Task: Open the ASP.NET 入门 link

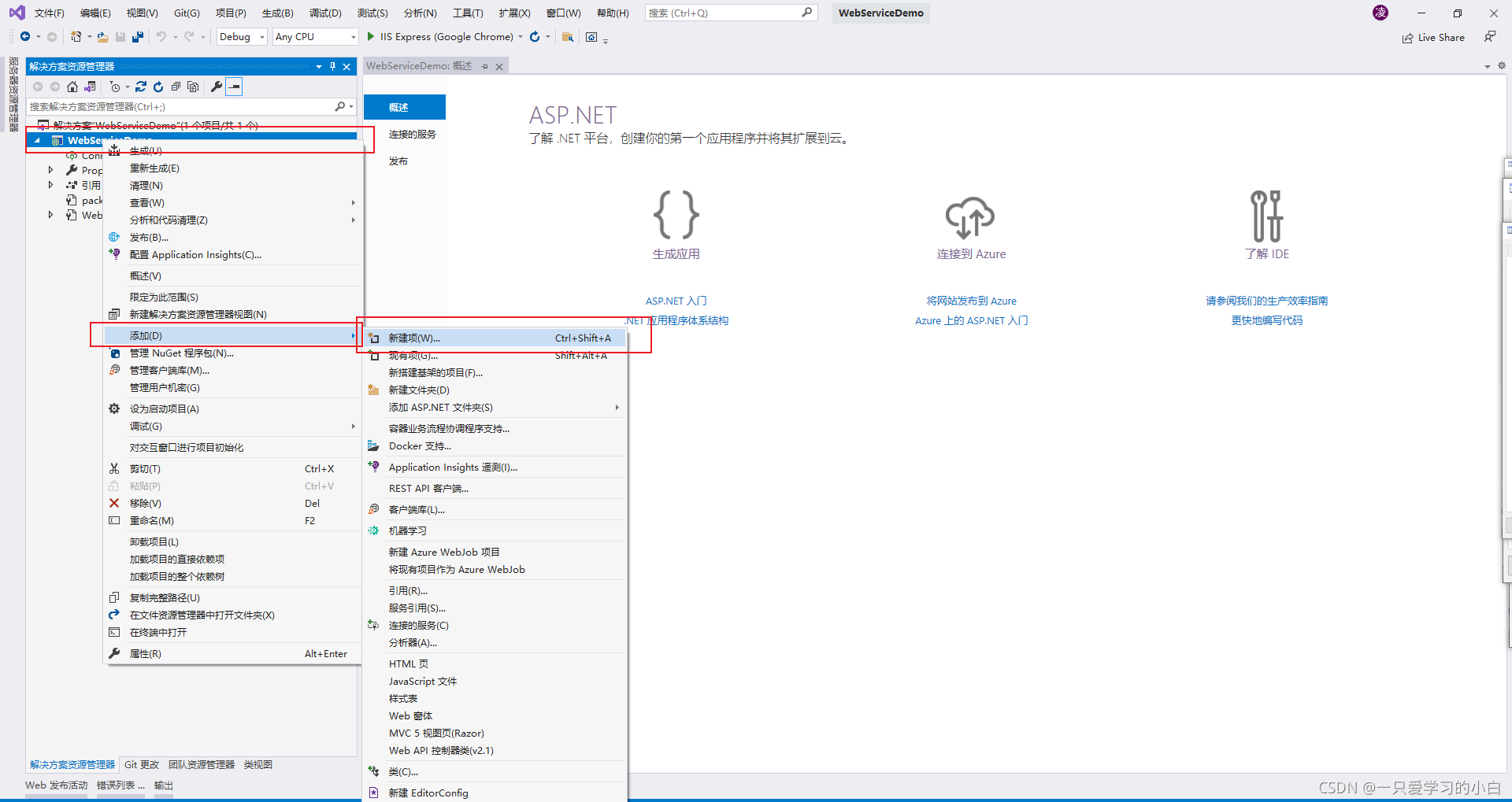Action: click(x=676, y=301)
